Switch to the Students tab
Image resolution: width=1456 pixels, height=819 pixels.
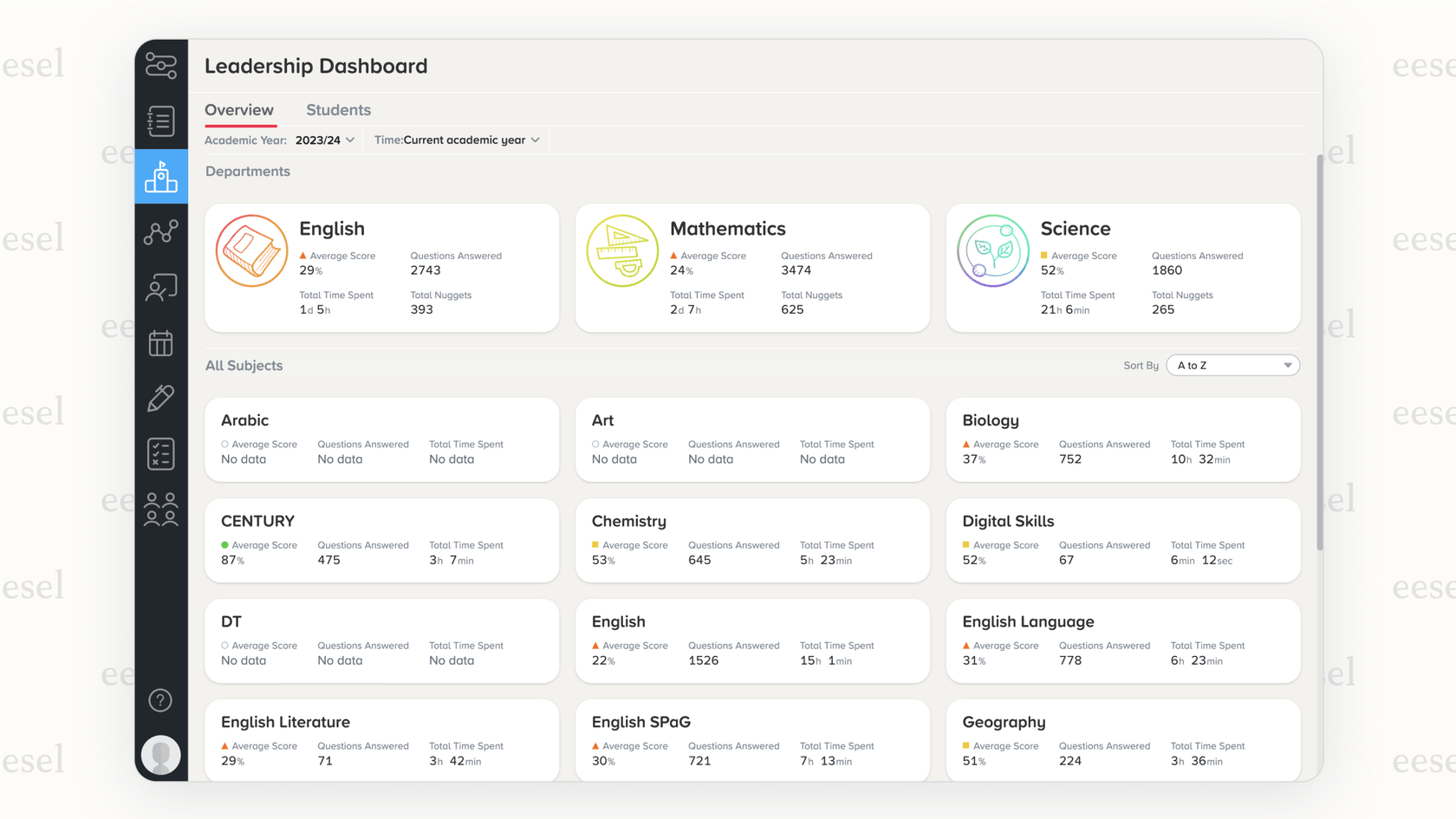[x=338, y=110]
